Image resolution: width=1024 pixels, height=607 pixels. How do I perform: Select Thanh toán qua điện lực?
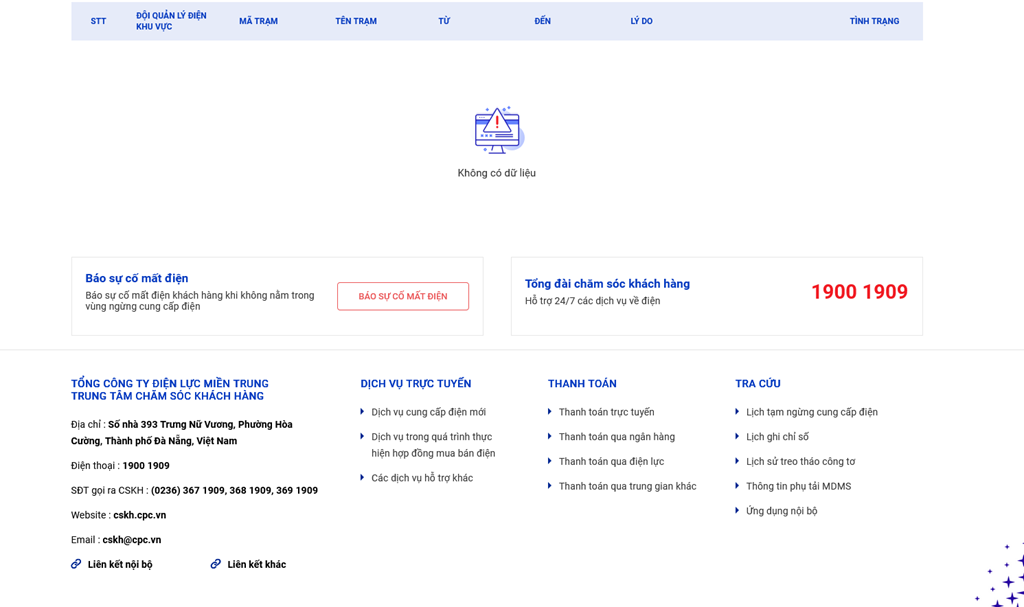[x=611, y=462]
